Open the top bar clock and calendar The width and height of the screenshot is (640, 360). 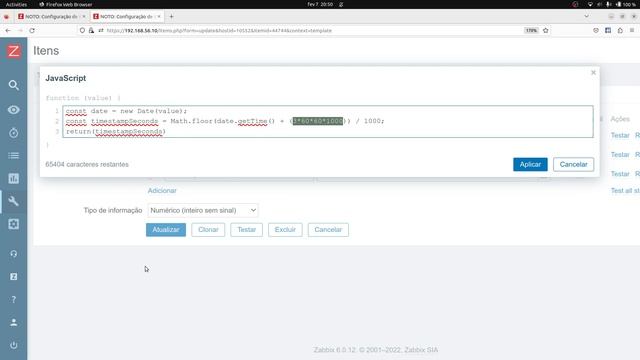tap(320, 4)
